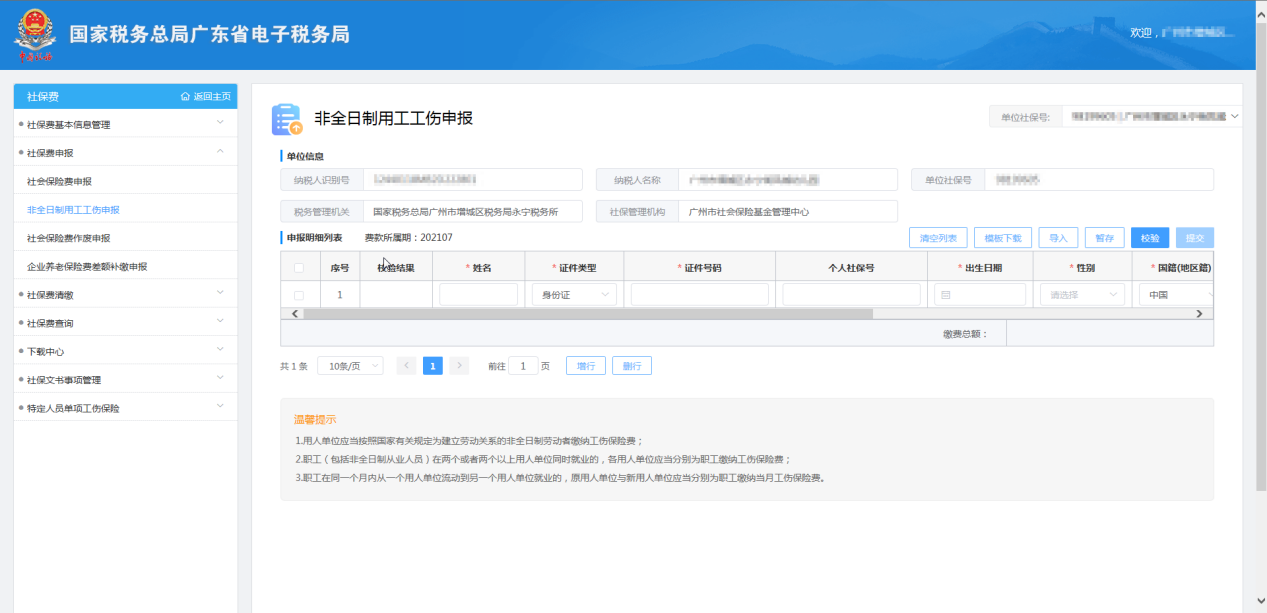Go to the previous page arrow
The width and height of the screenshot is (1267, 613).
(407, 366)
